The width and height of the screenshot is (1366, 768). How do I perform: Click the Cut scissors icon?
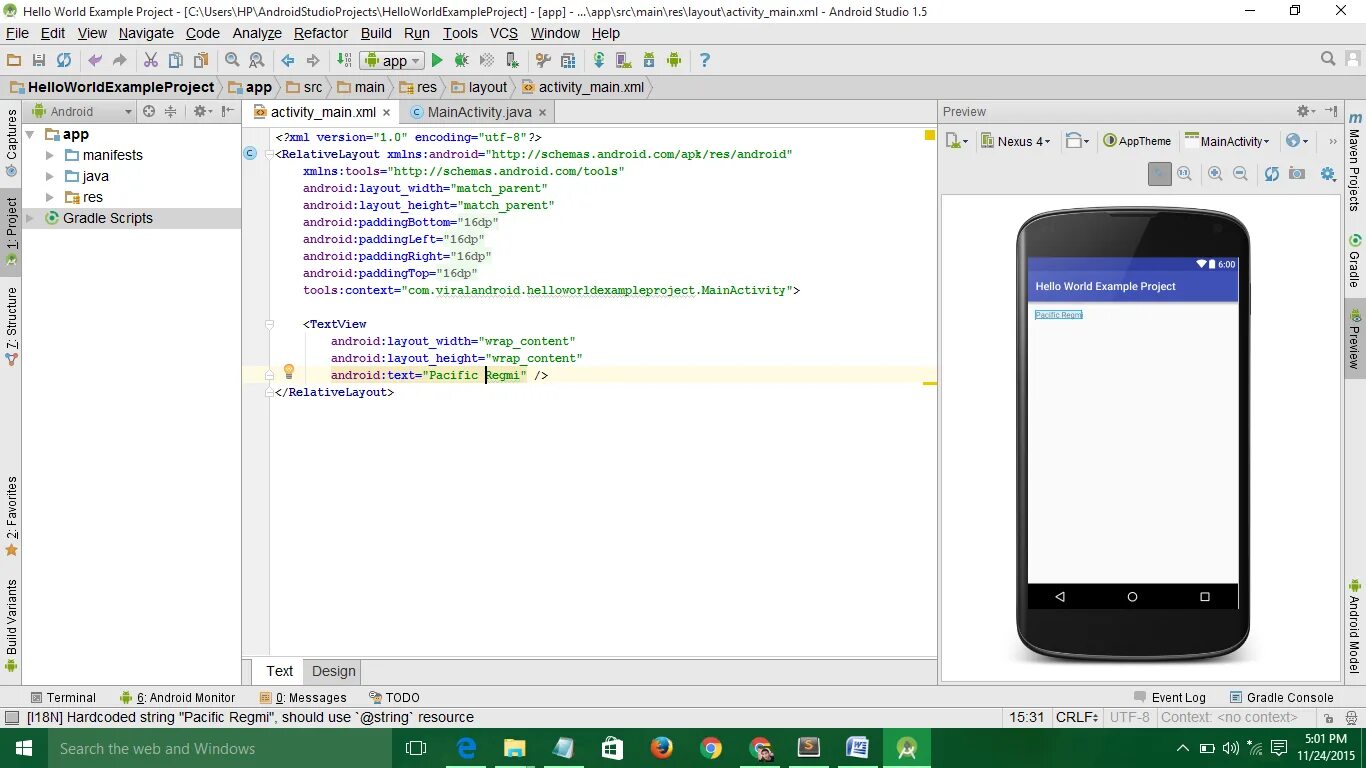click(151, 60)
